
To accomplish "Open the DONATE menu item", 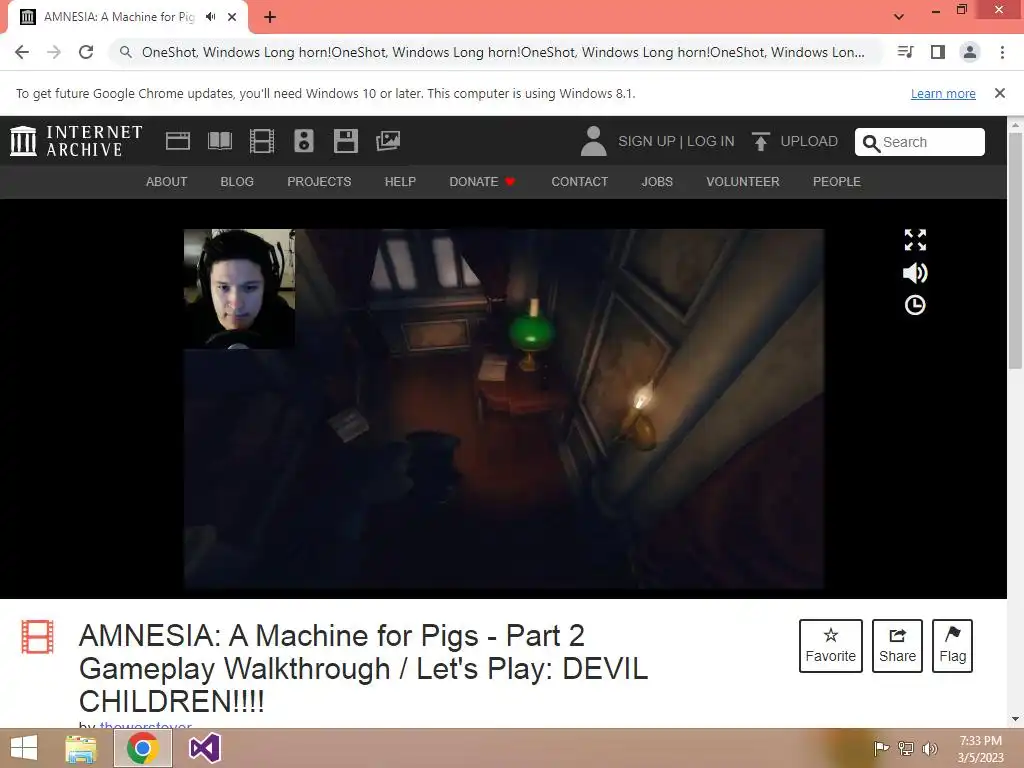I will (482, 182).
